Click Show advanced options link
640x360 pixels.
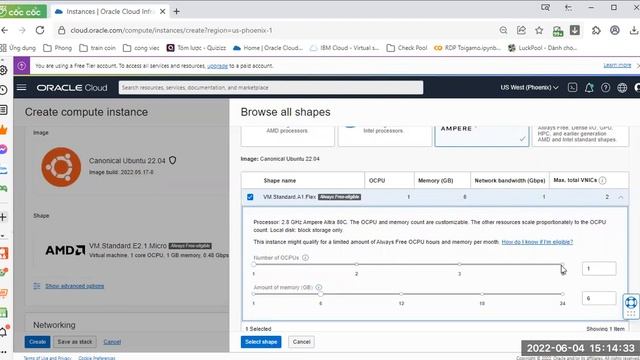74,286
